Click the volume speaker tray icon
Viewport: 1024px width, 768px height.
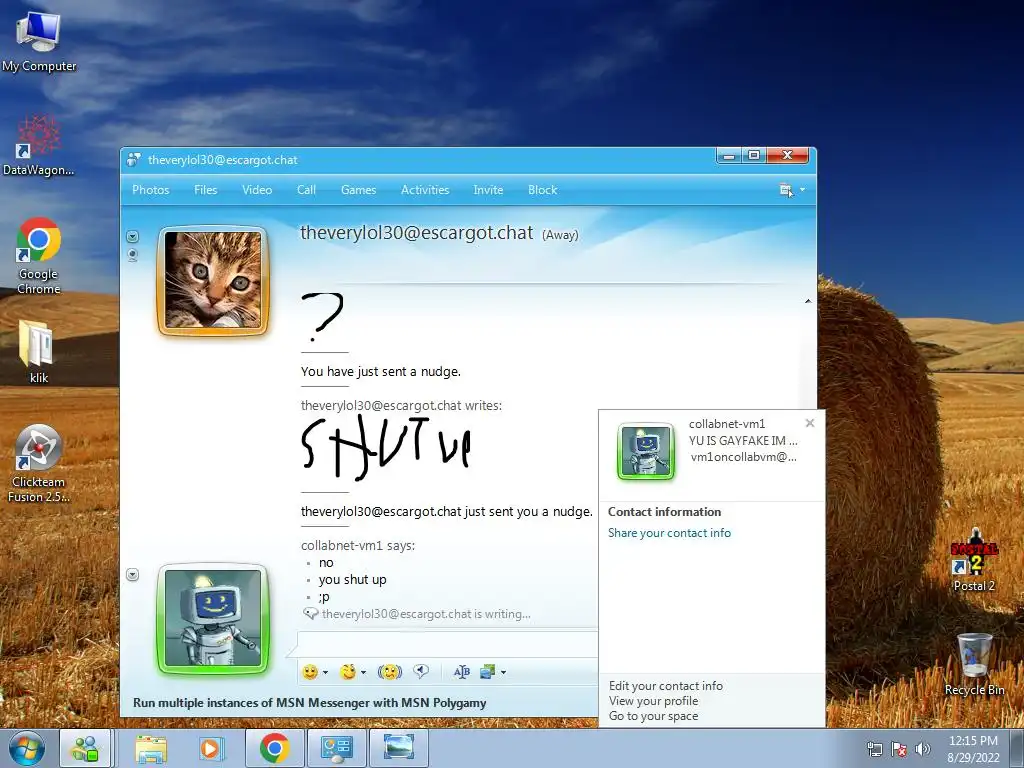click(x=923, y=749)
